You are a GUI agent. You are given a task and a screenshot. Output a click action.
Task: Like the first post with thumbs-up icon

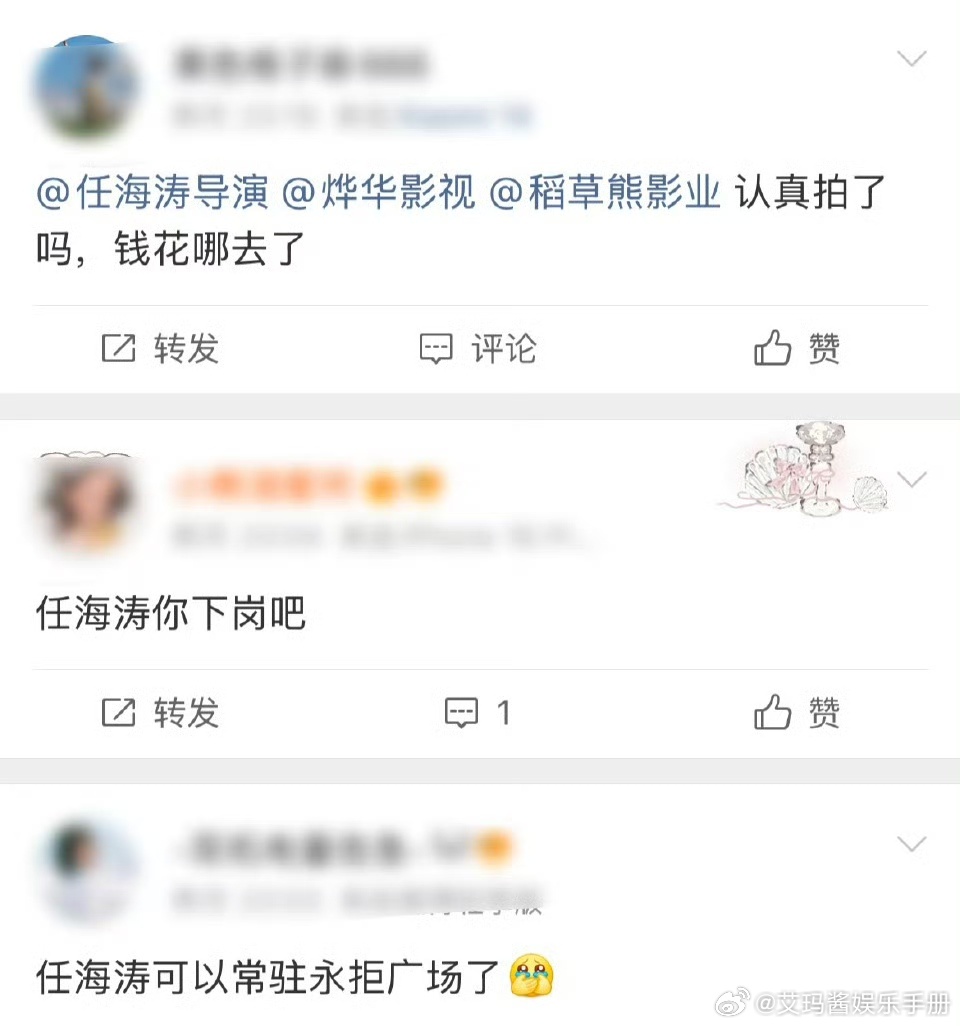(772, 347)
